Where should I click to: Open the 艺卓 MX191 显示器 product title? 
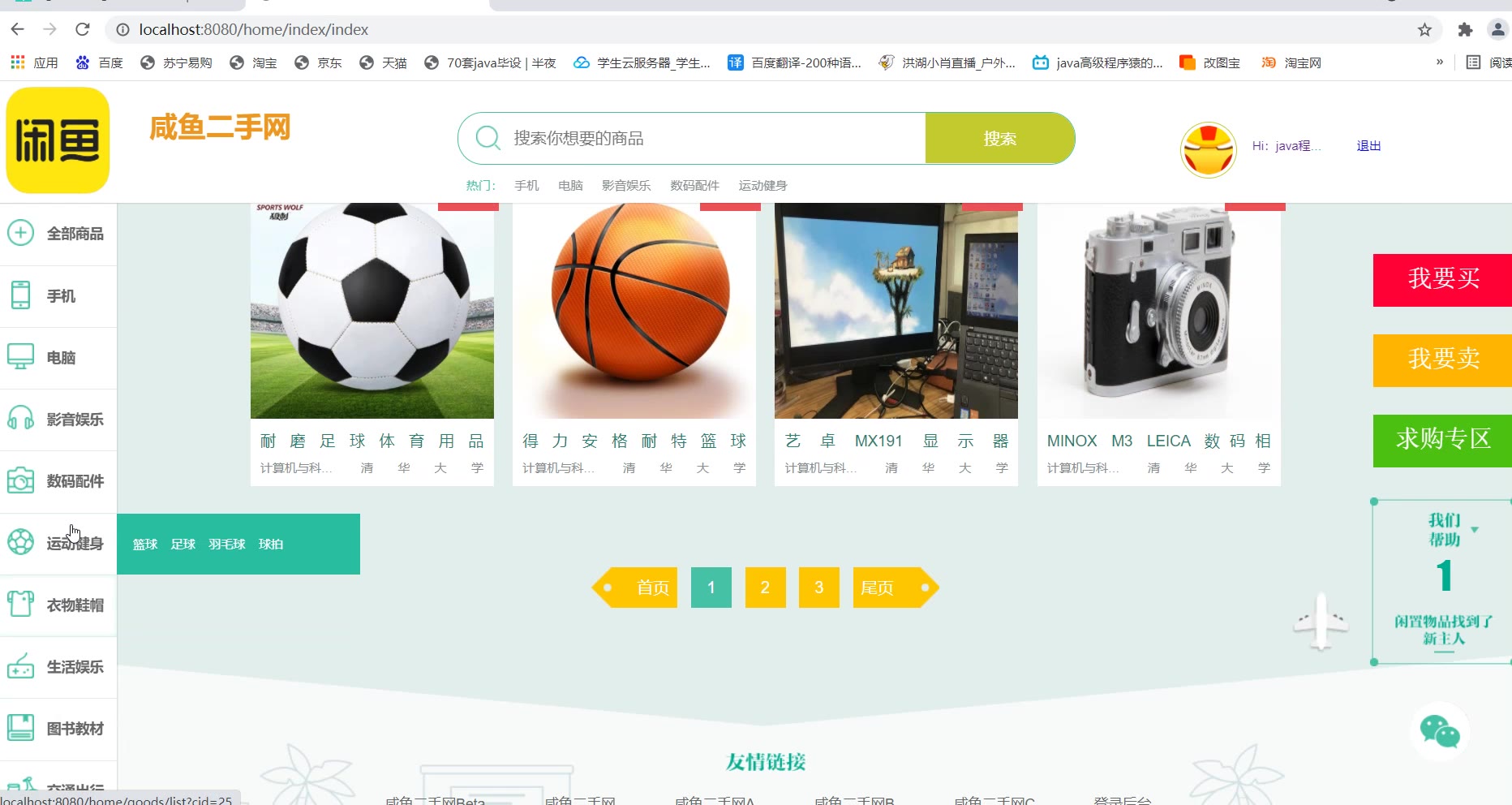(x=896, y=441)
